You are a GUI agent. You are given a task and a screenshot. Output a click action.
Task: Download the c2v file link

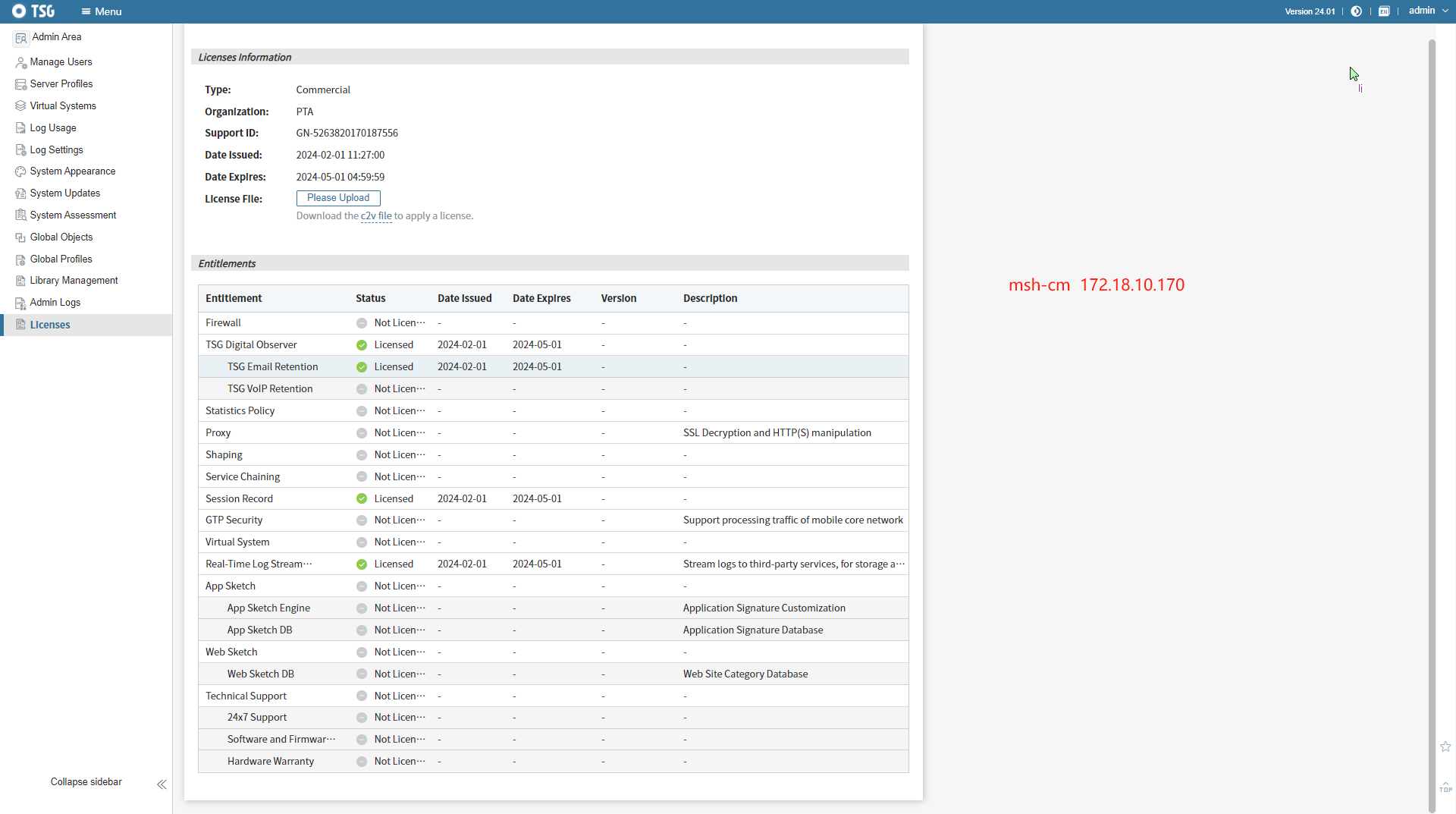[x=376, y=216]
